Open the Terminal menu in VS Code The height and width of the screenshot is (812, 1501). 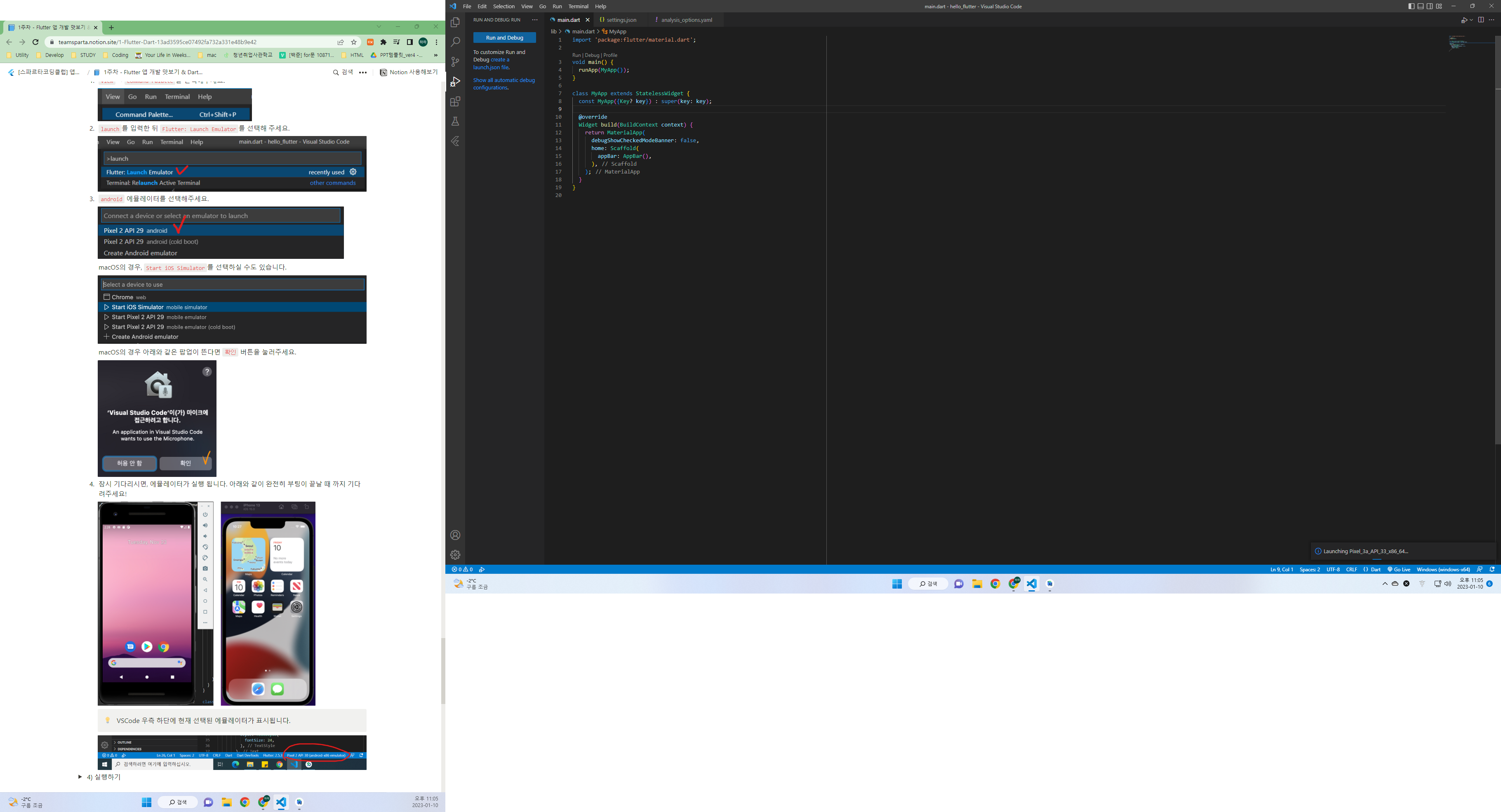[x=578, y=7]
